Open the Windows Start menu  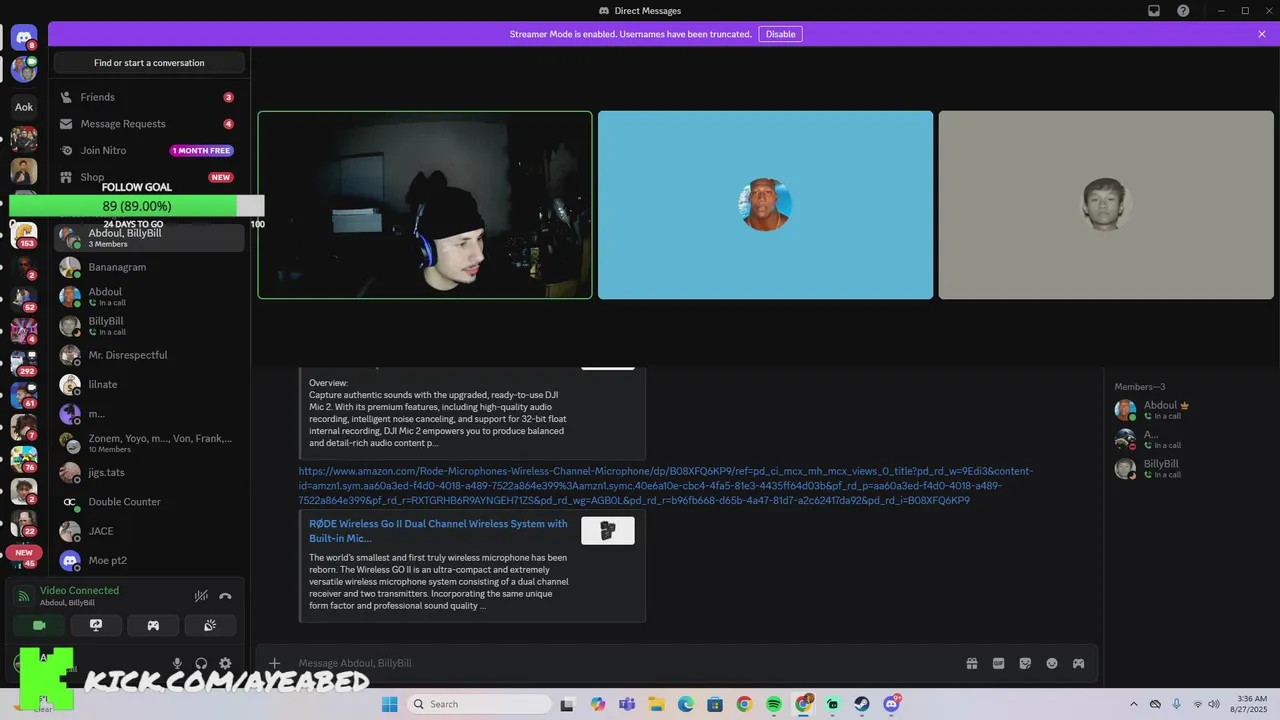(389, 704)
